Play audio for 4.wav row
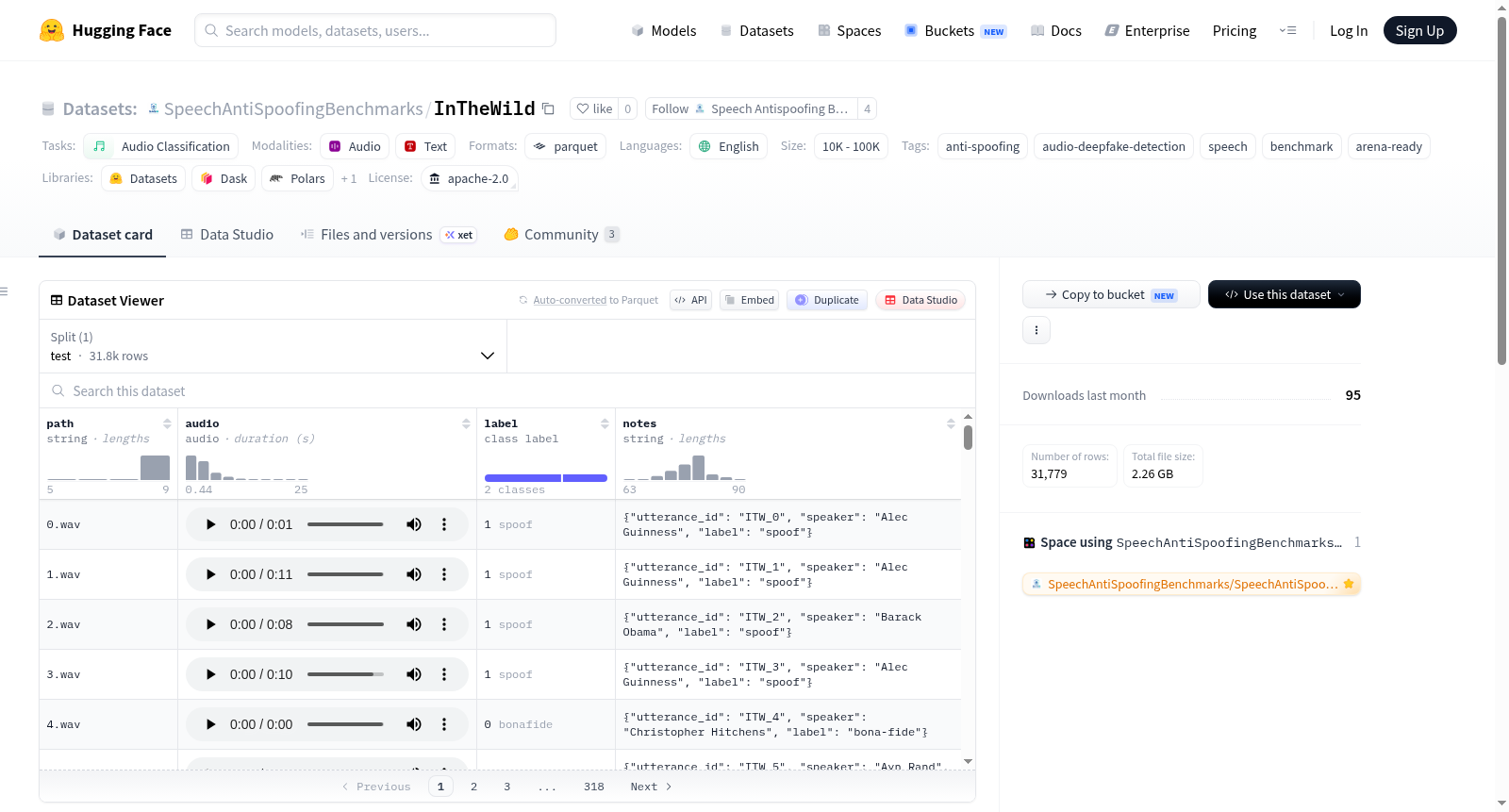 211,724
